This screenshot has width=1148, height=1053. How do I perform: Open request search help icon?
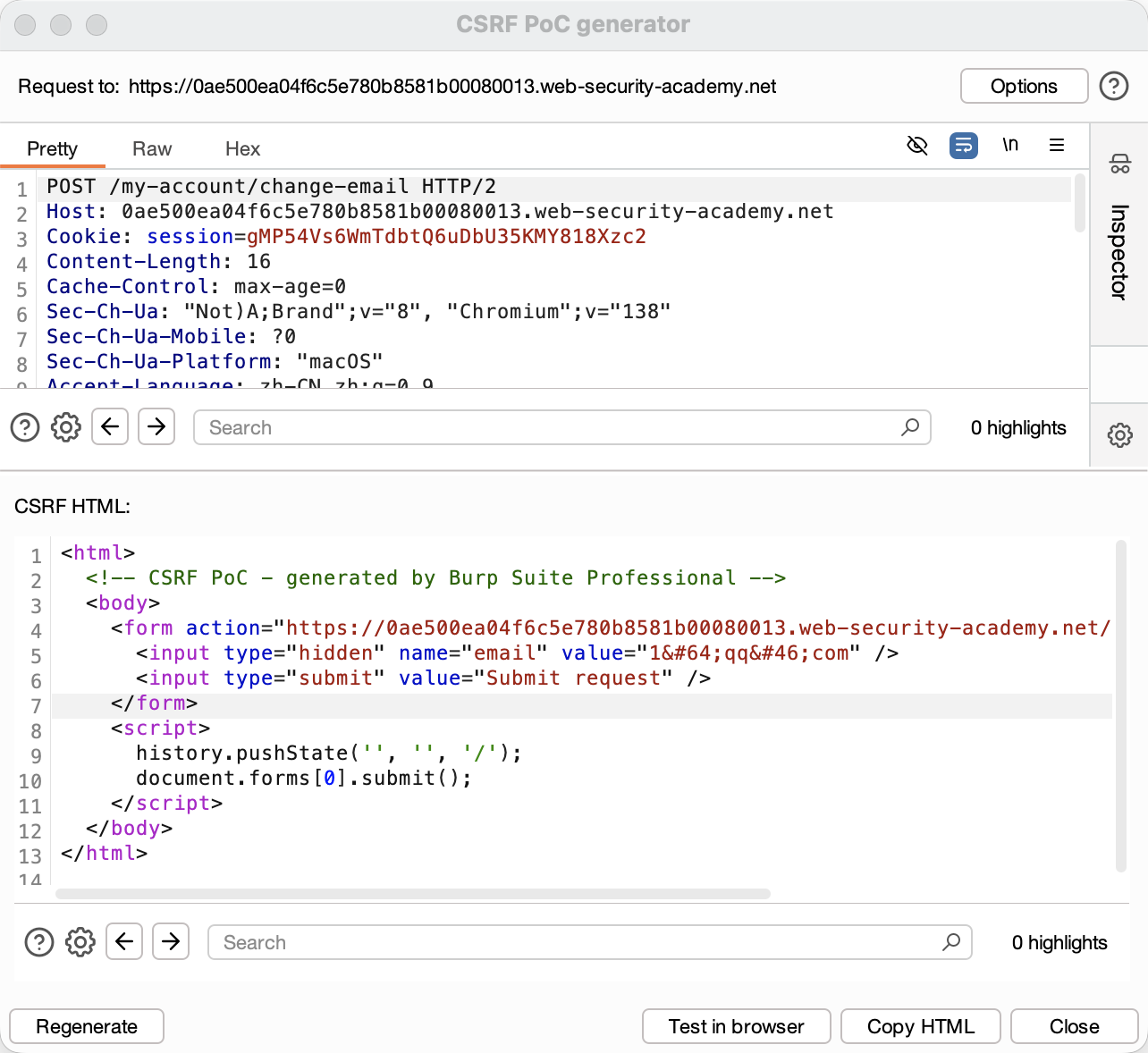[x=25, y=427]
